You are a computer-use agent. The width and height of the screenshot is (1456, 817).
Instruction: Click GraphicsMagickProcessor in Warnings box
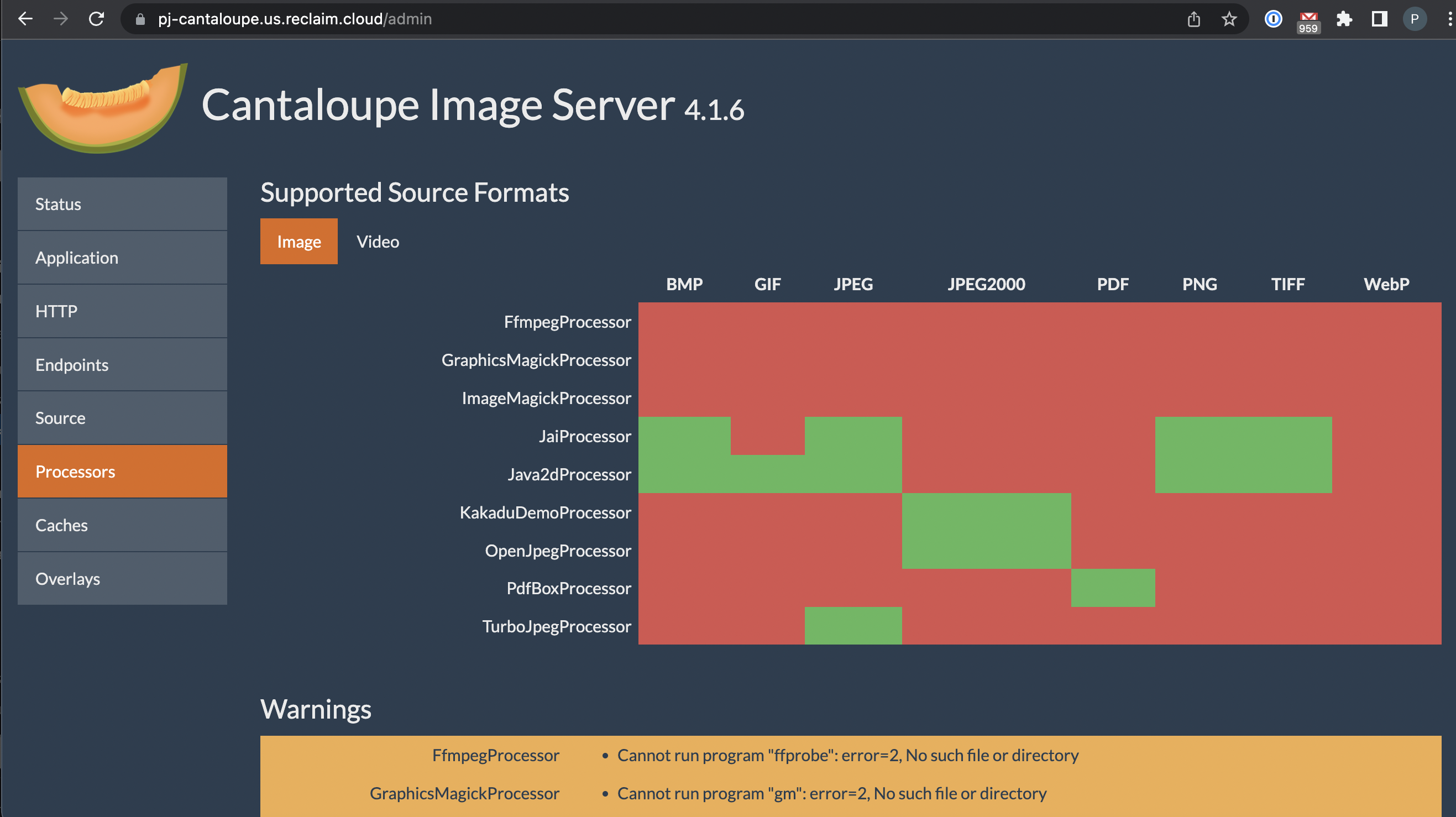pyautogui.click(x=464, y=793)
